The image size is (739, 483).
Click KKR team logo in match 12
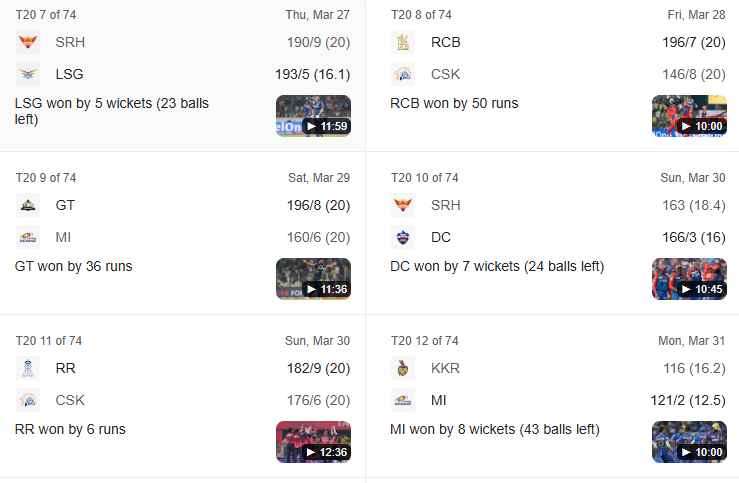click(403, 368)
